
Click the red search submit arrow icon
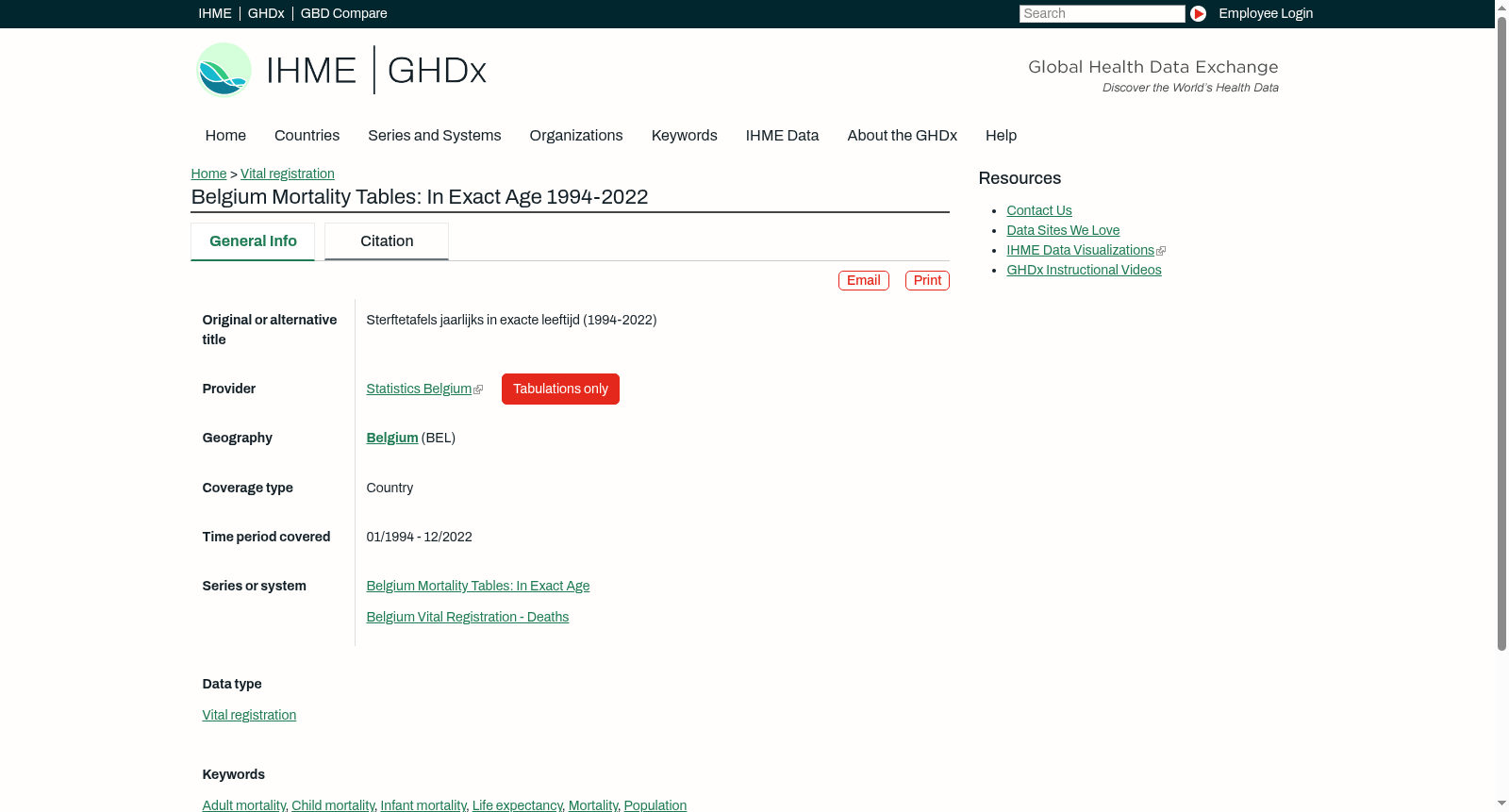(1198, 13)
